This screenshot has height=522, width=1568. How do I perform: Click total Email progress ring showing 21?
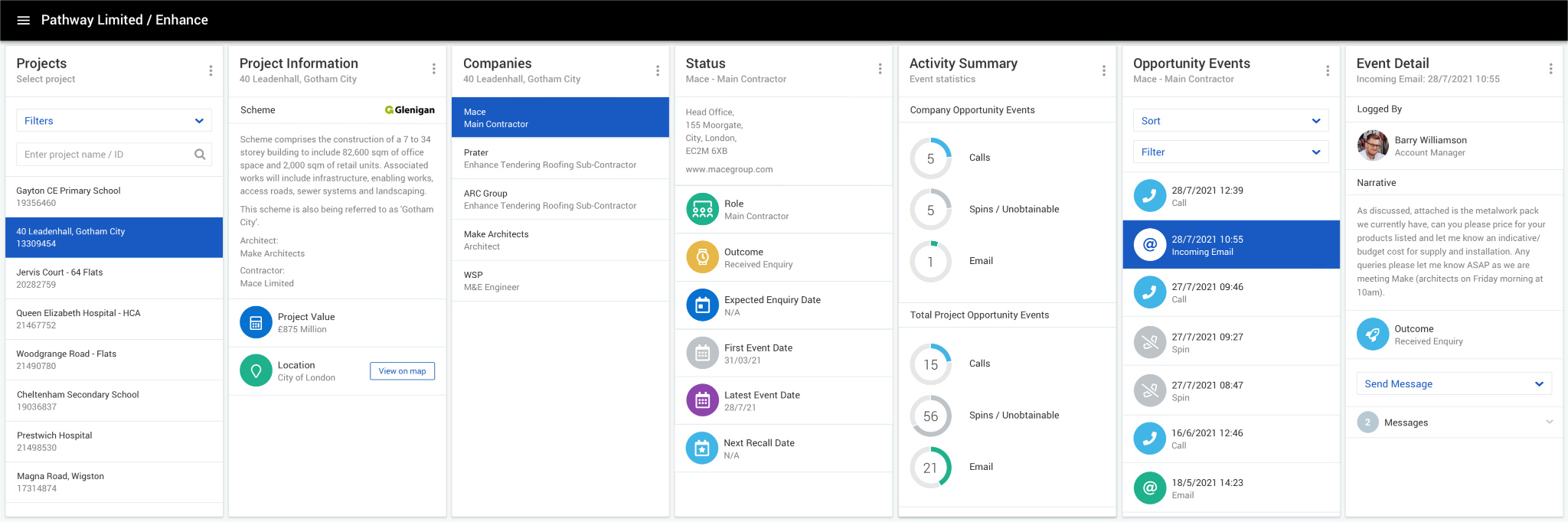tap(930, 468)
